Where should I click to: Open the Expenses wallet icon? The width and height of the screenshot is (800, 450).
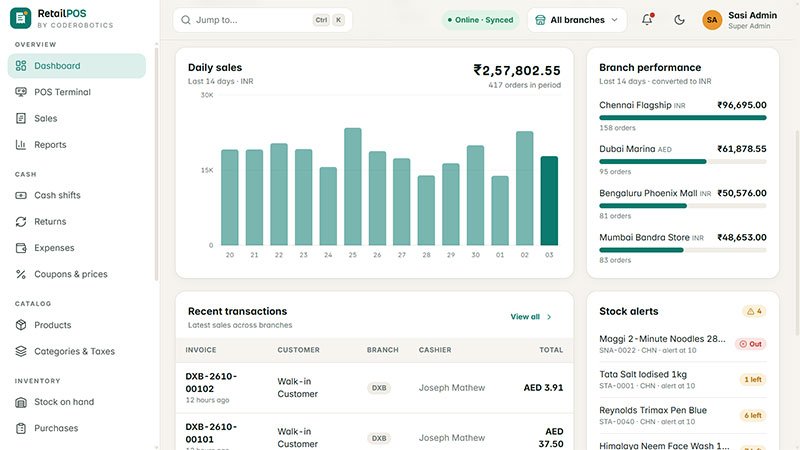click(x=21, y=248)
